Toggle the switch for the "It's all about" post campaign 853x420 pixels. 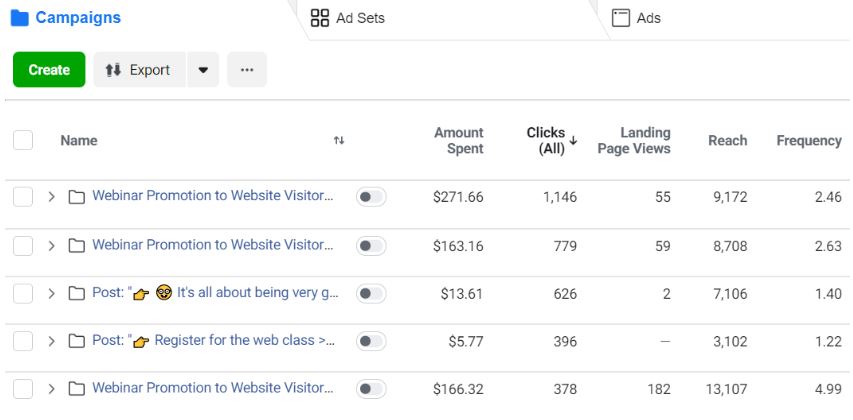(372, 294)
